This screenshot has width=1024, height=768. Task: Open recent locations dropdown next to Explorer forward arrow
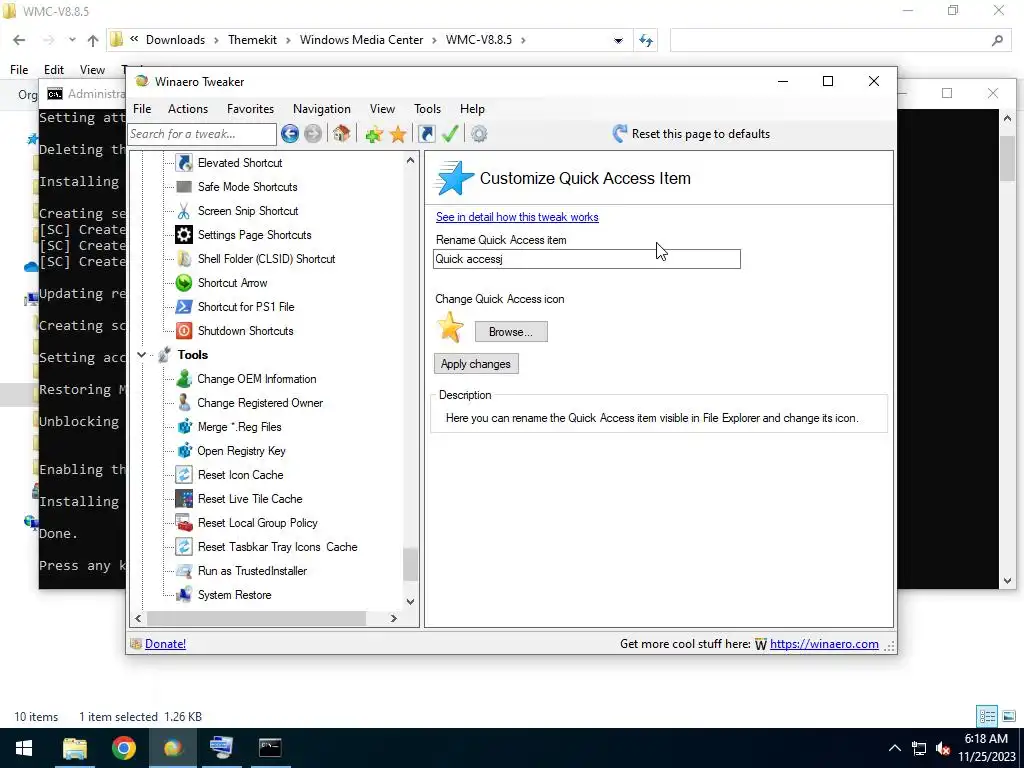pos(72,40)
